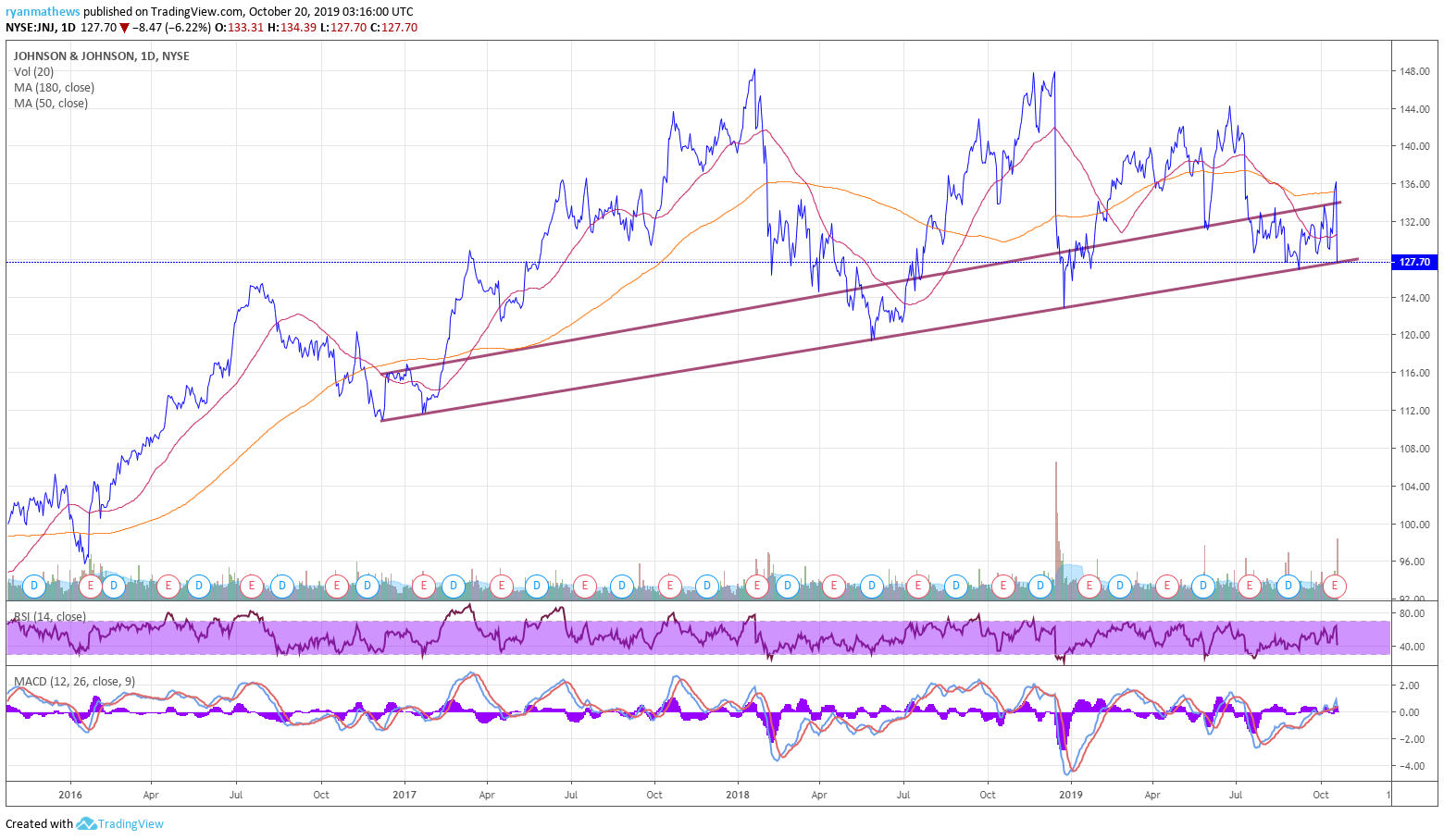Click the 2018 year label on time axis

(x=738, y=795)
